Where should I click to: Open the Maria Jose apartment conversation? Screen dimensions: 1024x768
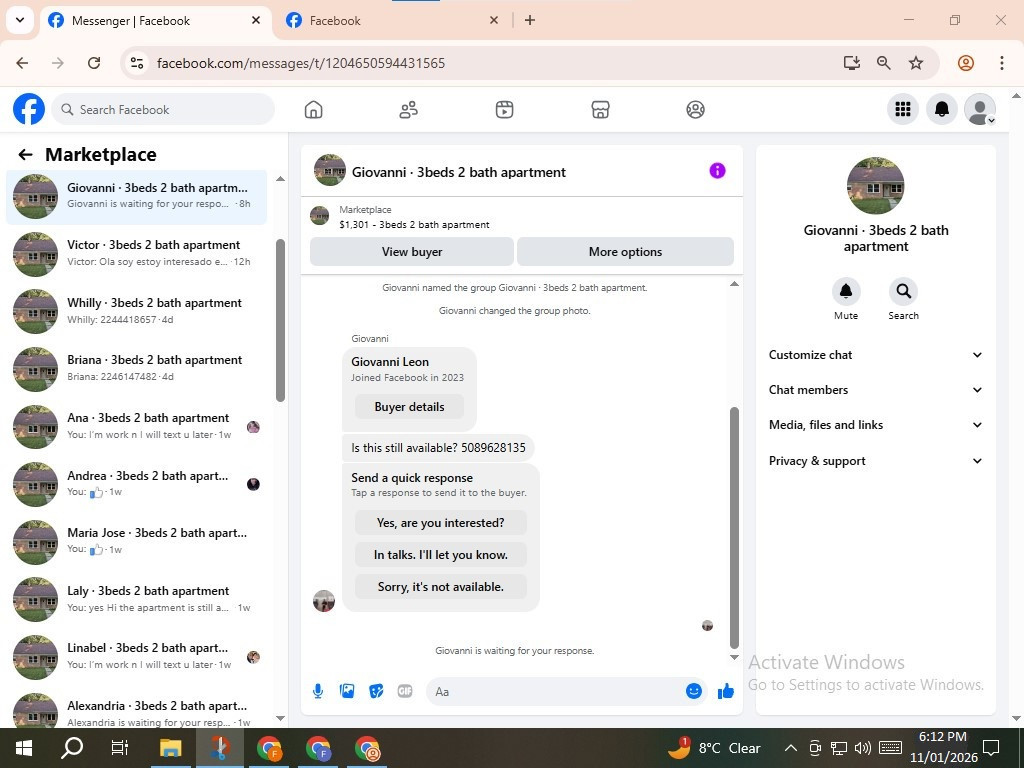pyautogui.click(x=136, y=541)
